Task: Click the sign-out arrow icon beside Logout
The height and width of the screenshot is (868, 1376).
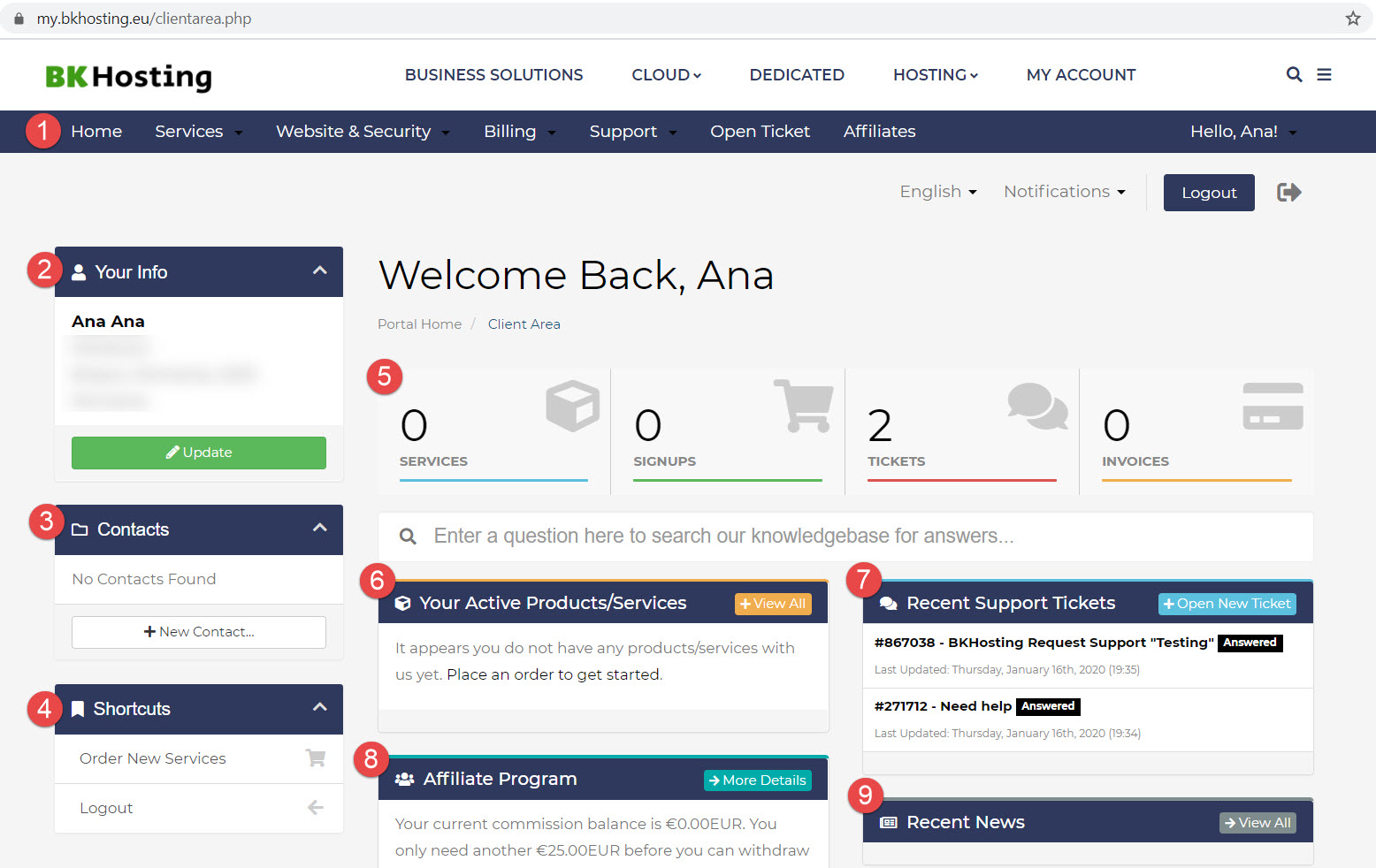Action: click(1289, 192)
